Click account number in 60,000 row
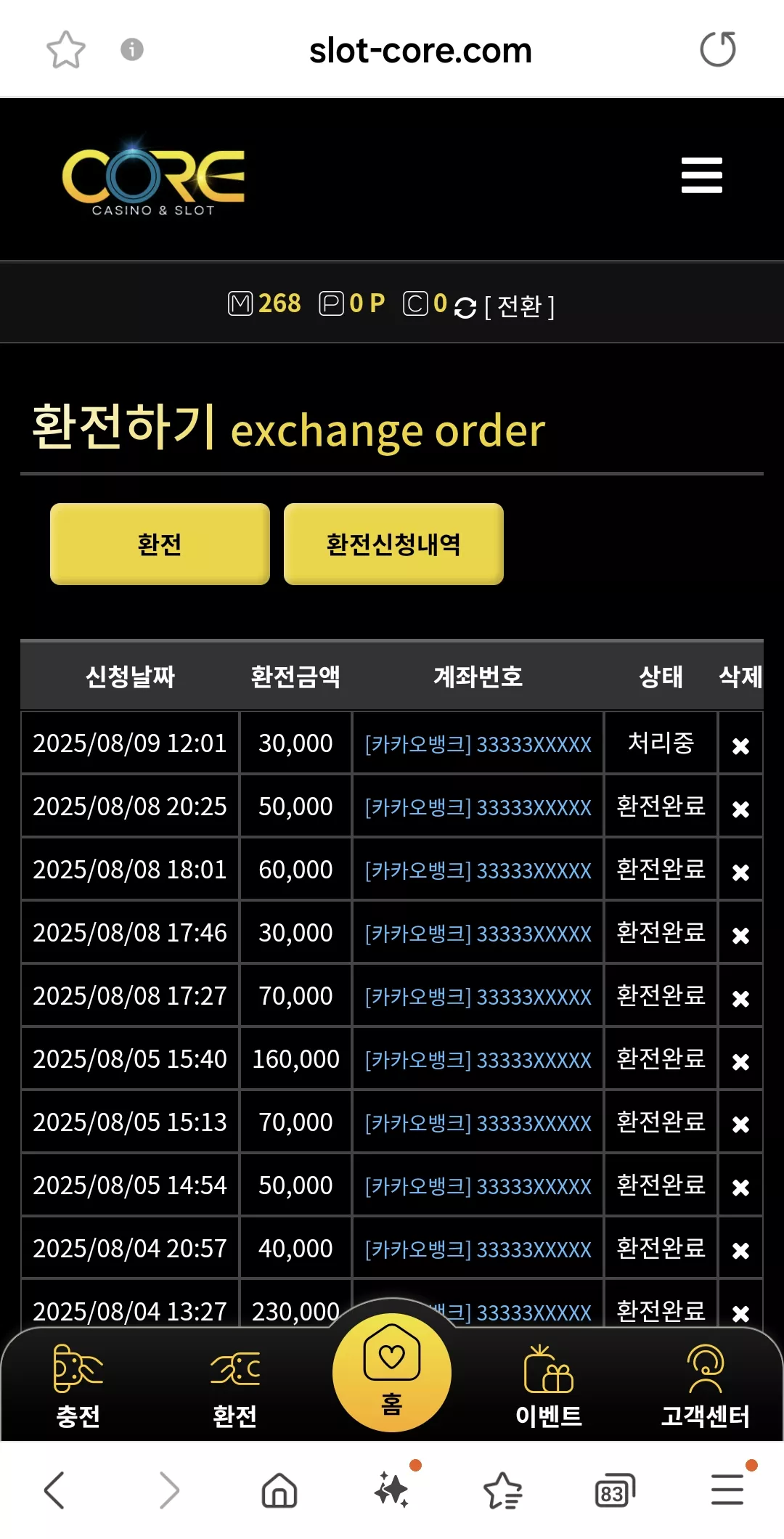784x1539 pixels. coord(478,870)
